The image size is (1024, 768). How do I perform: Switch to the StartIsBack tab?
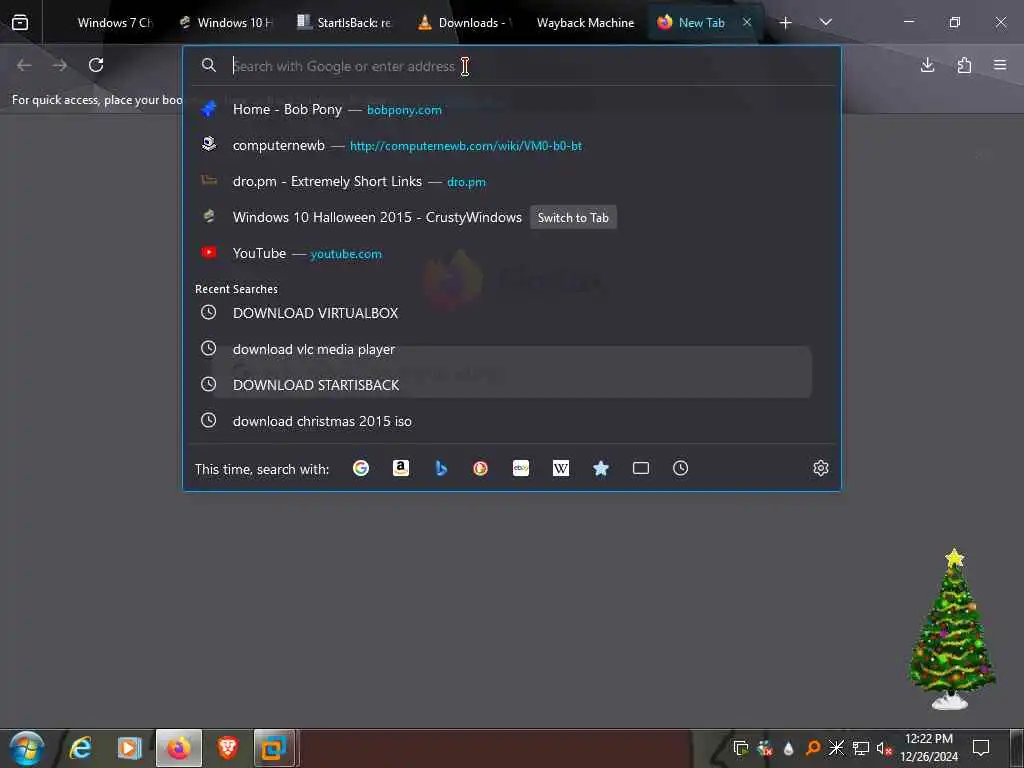click(344, 23)
